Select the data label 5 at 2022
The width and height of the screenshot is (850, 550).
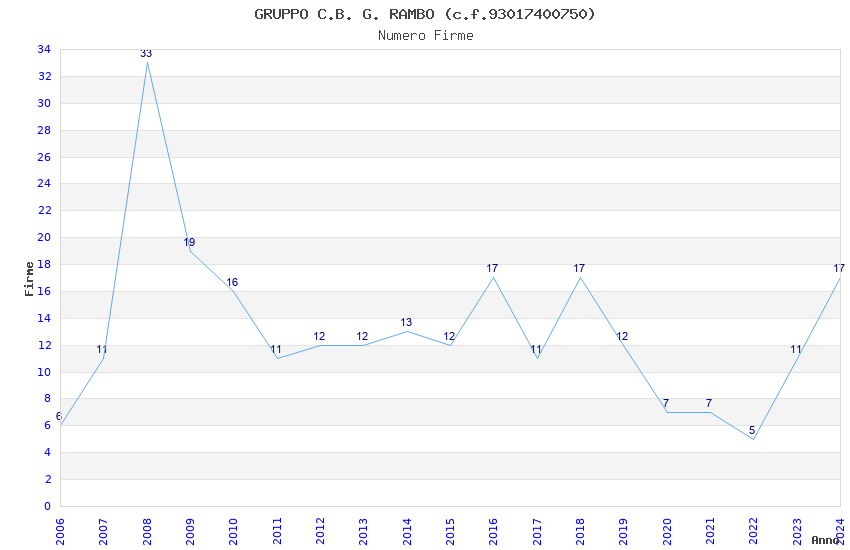click(x=752, y=430)
